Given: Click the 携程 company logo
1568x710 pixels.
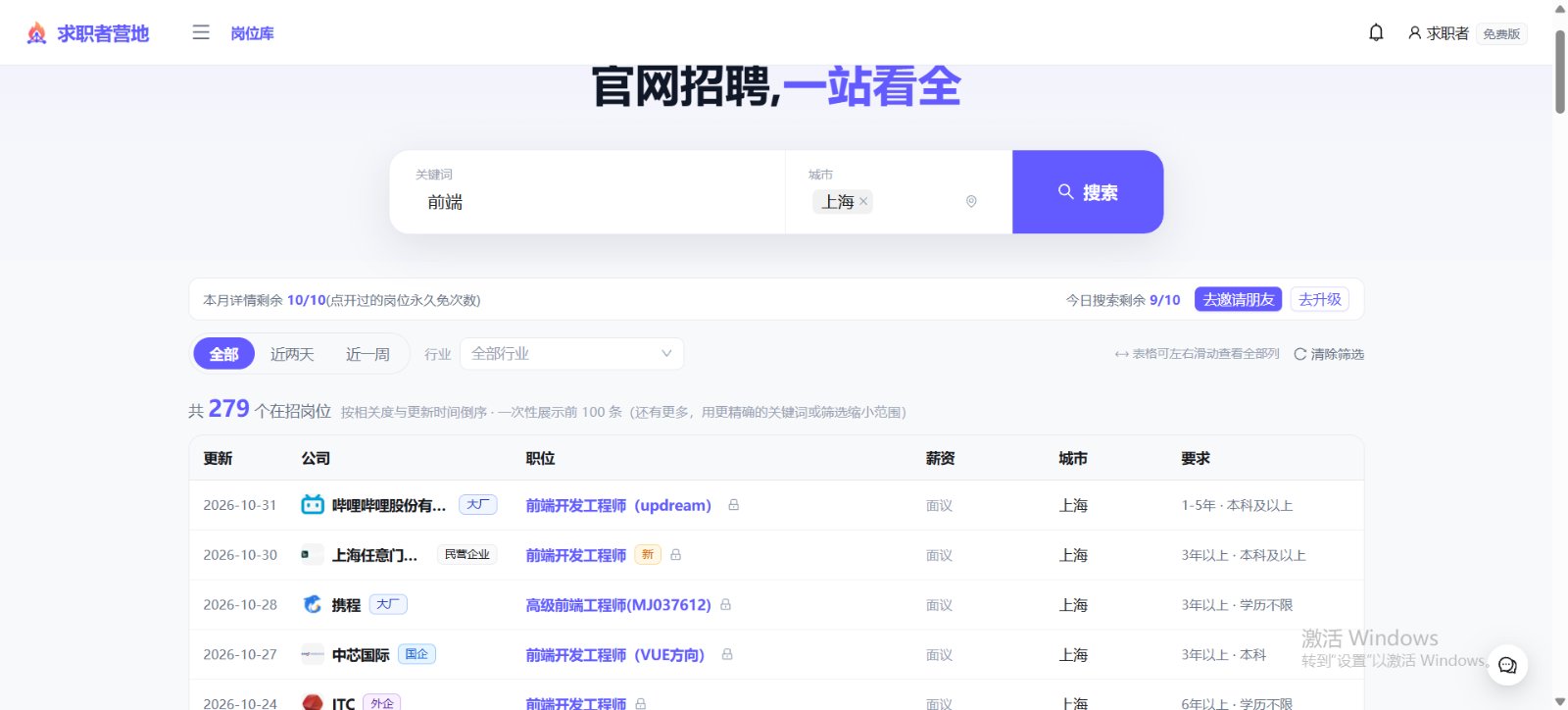Looking at the screenshot, I should click(313, 604).
